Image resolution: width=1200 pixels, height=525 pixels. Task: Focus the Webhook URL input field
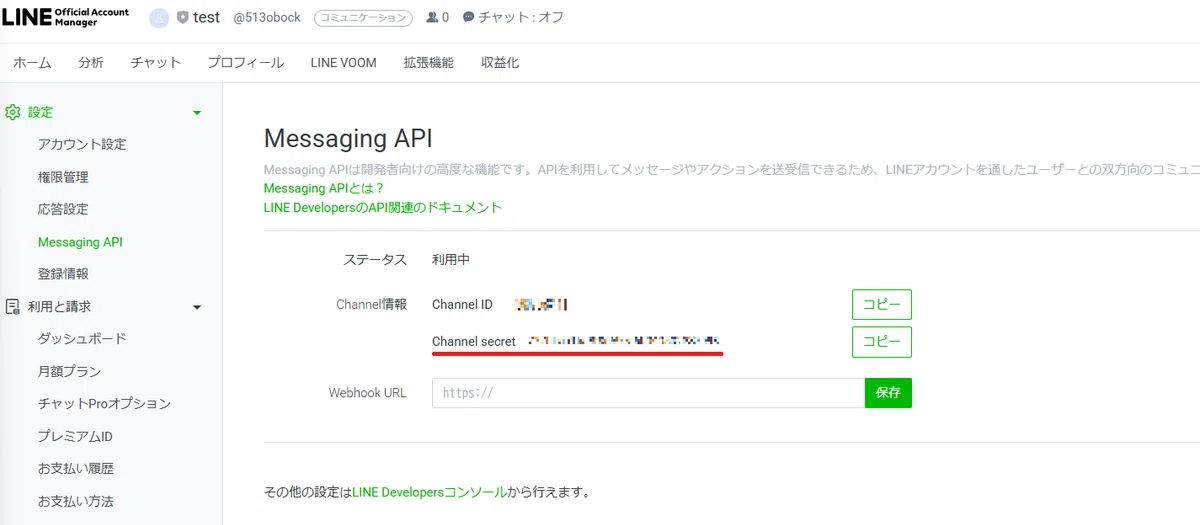[648, 393]
